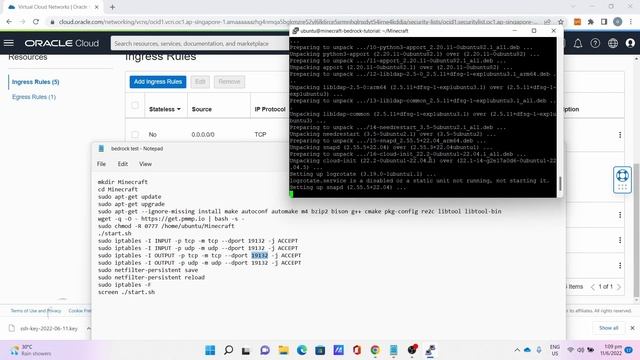Click the Oracle page vertical scrollbar
Viewport: 640px width, 360px height.
coord(636,231)
